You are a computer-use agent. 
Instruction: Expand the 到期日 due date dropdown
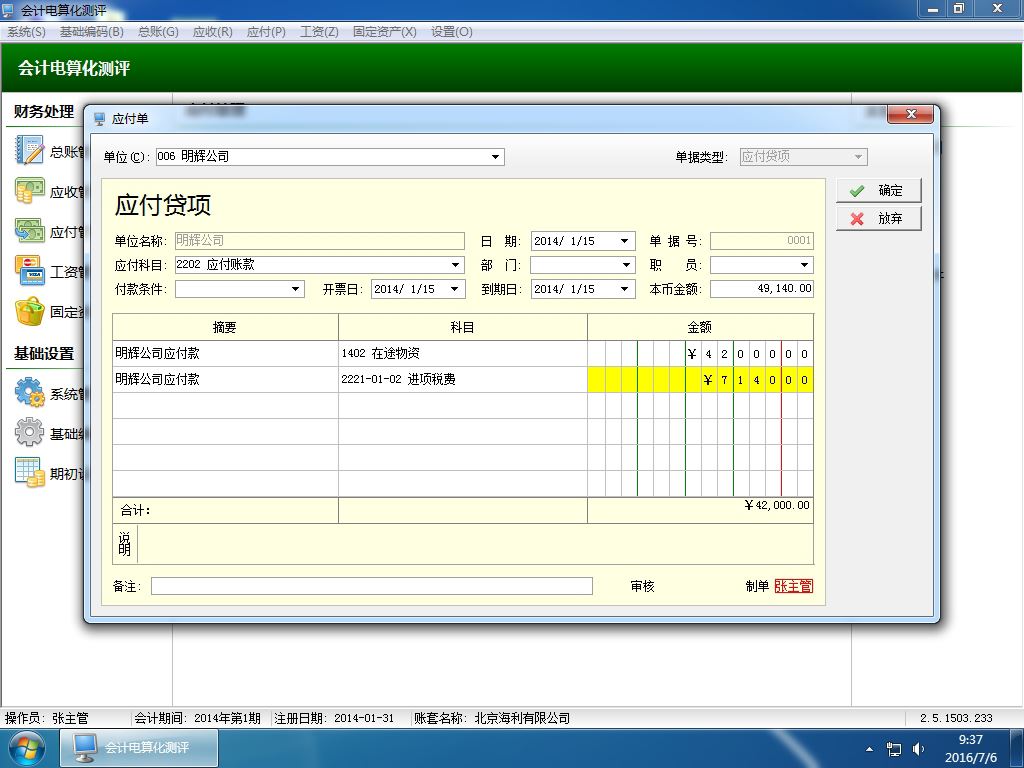click(624, 289)
